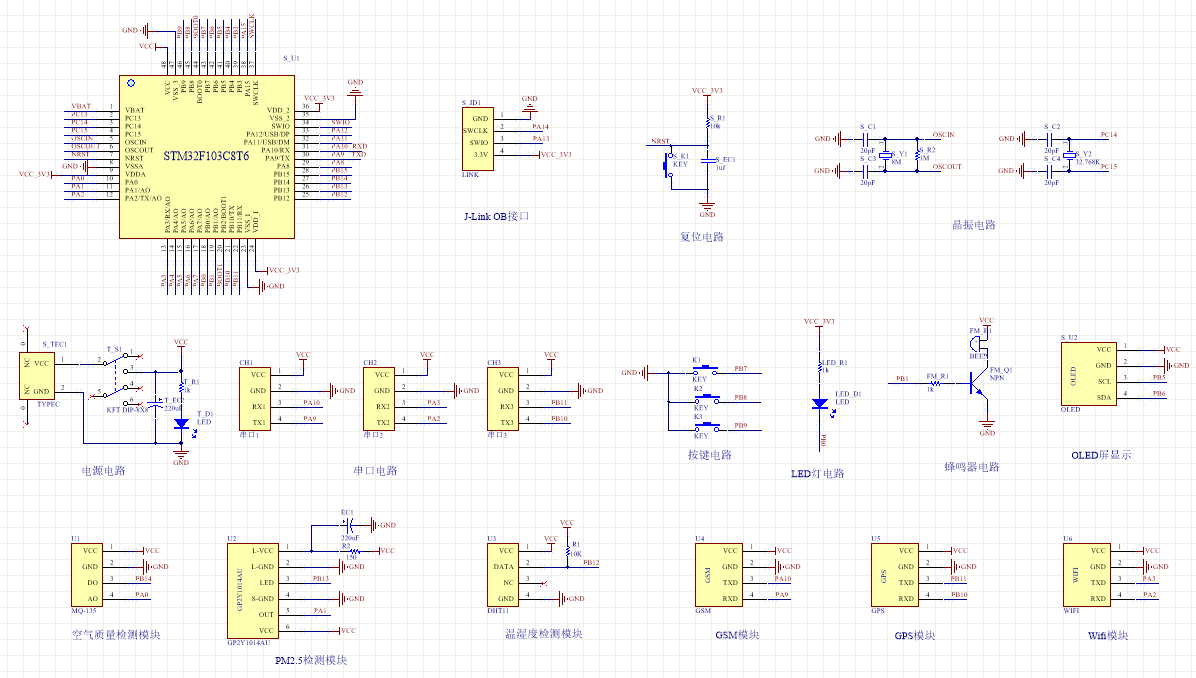The width and height of the screenshot is (1196, 678).
Task: Click the S_Y1 8M crystal symbol
Action: [x=885, y=155]
